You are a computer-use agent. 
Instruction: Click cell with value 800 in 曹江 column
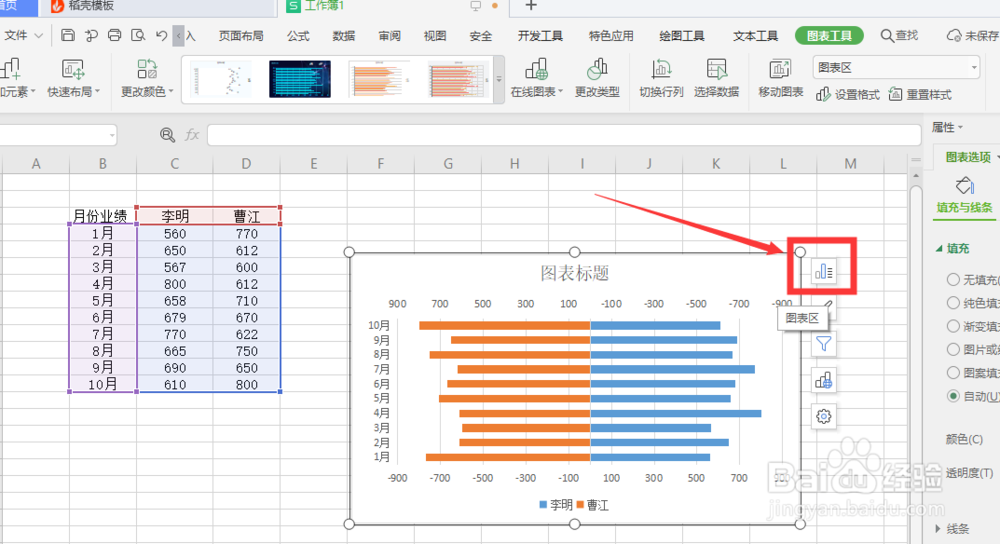tap(246, 385)
